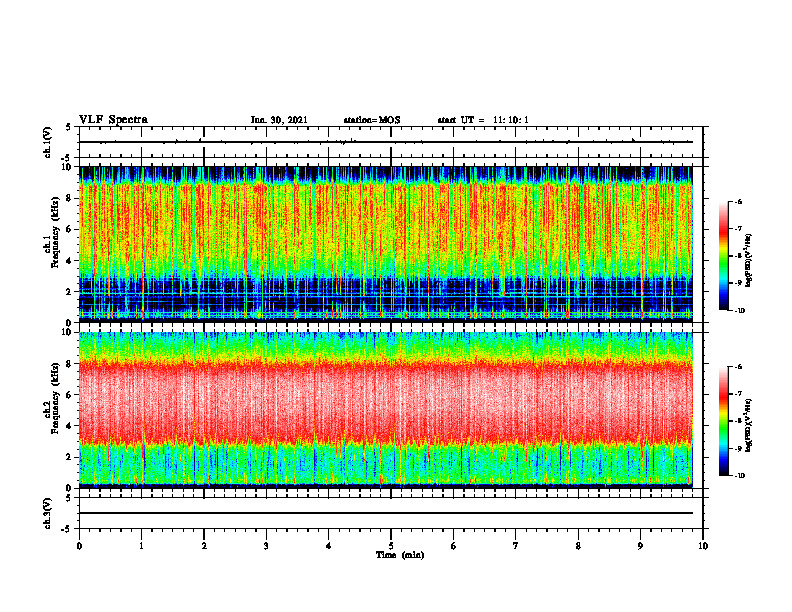
Task: Click the ch.2 spectrogram plot area
Action: (x=386, y=410)
